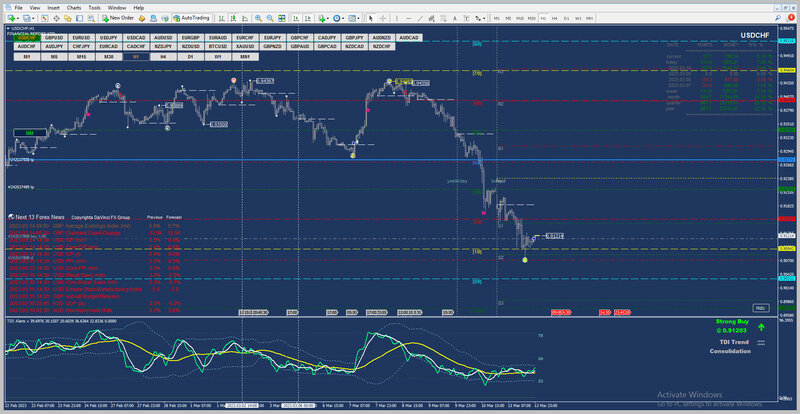Open the Market Watch icon
The height and width of the screenshot is (414, 800).
coord(44,18)
